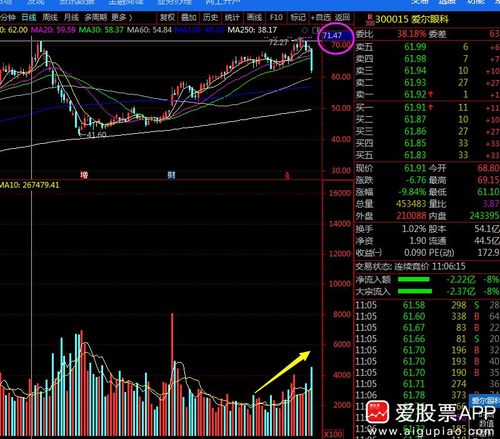Viewport: 500px width, 439px height.
Task: Click the 标记 mark button
Action: click(x=298, y=17)
